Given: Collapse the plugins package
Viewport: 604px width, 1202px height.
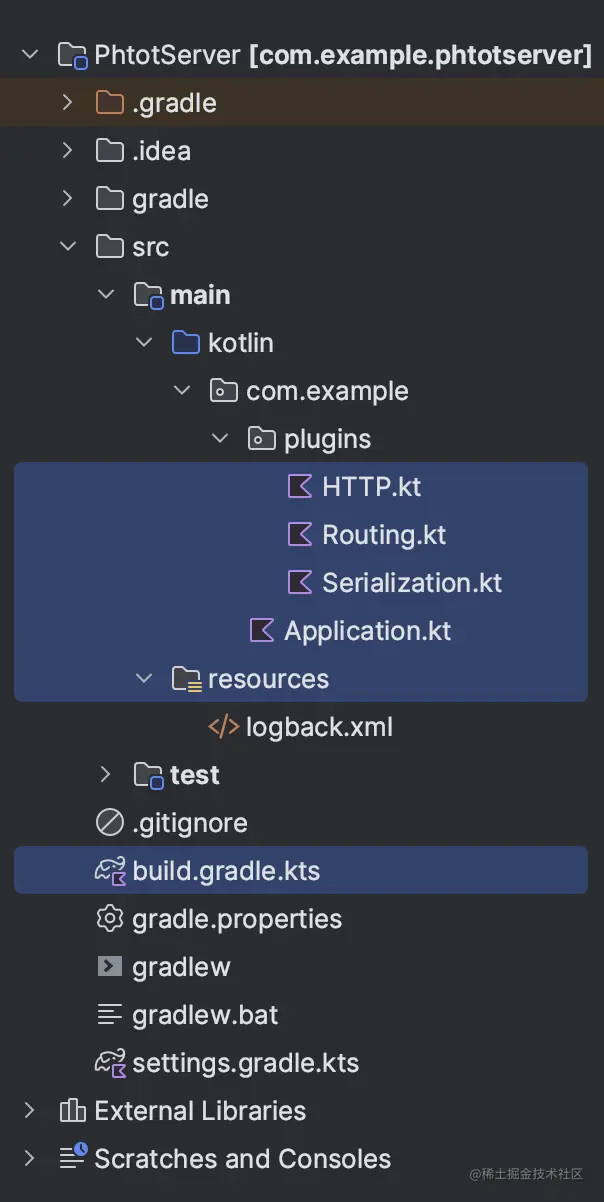Looking at the screenshot, I should point(220,439).
